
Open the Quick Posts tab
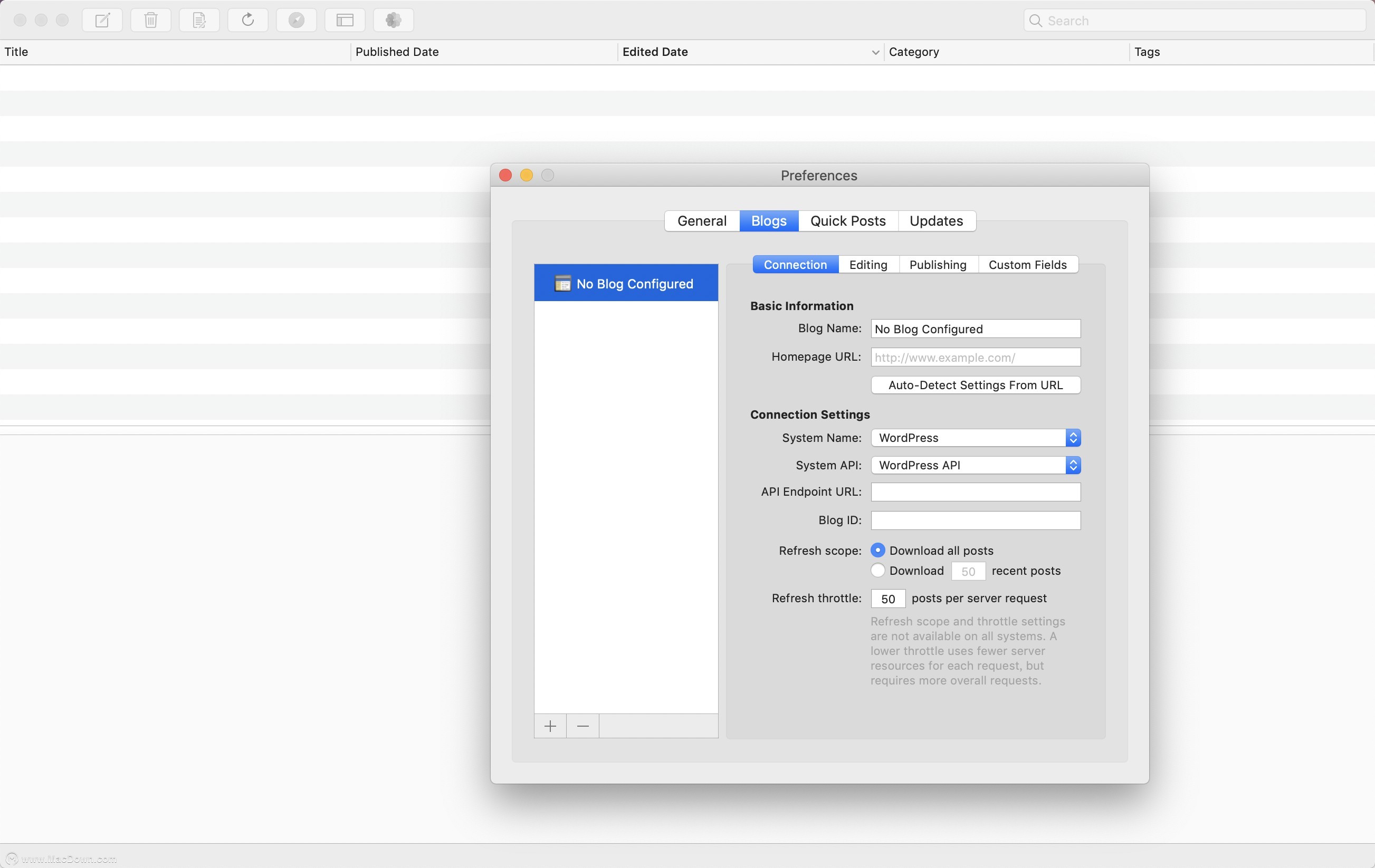point(848,221)
